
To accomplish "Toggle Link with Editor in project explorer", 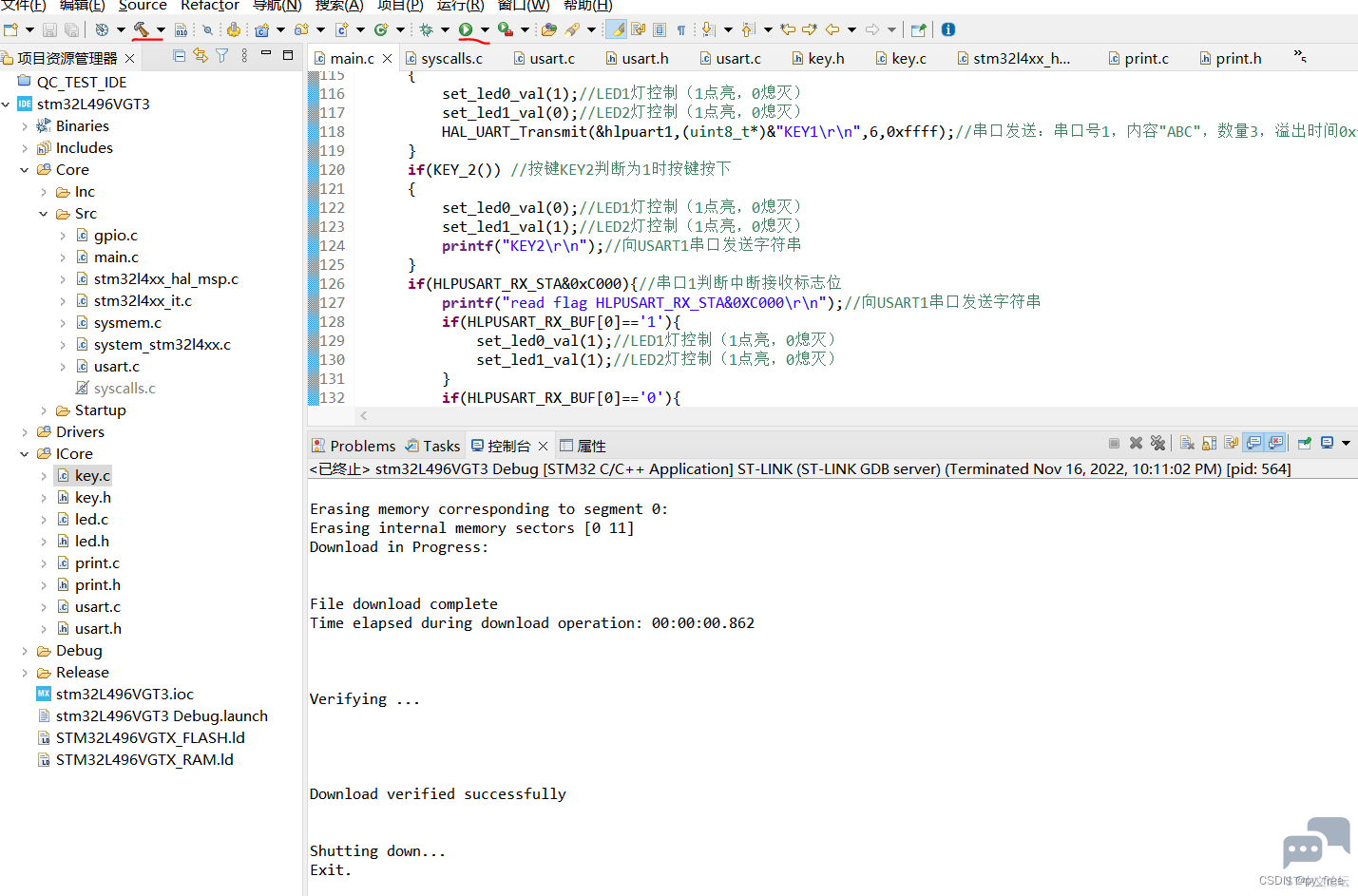I will 201,56.
